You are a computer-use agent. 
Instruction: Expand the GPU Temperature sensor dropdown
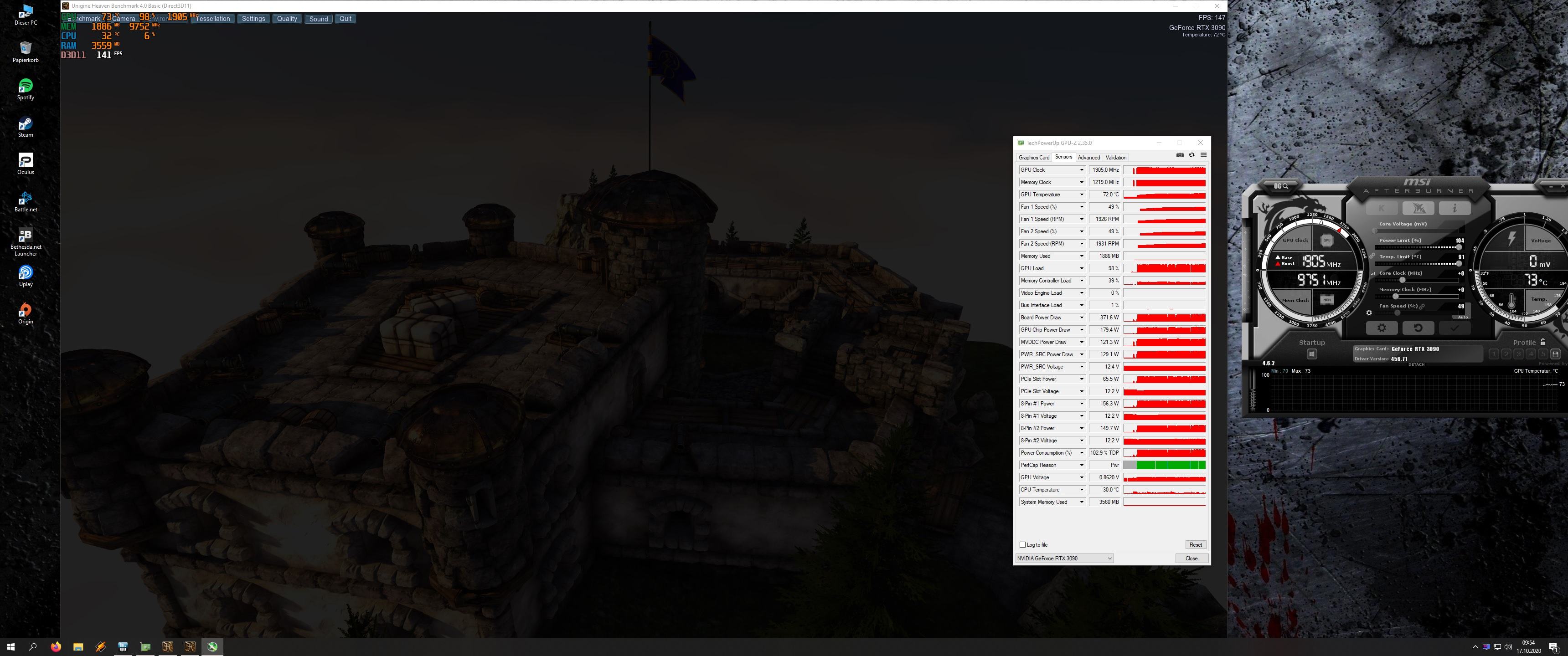tap(1082, 195)
